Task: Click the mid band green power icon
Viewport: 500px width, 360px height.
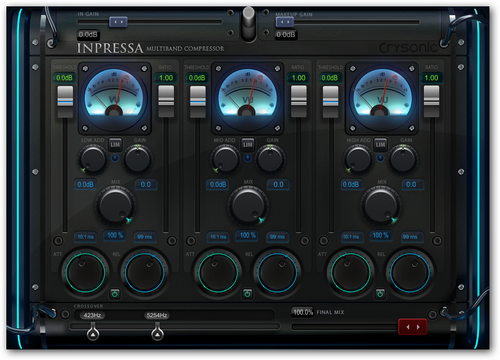Action: click(x=247, y=294)
